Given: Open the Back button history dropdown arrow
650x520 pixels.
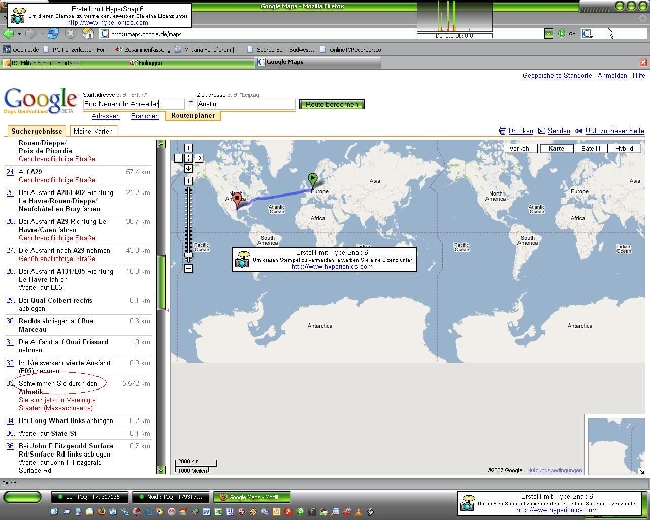Looking at the screenshot, I should [x=19, y=34].
